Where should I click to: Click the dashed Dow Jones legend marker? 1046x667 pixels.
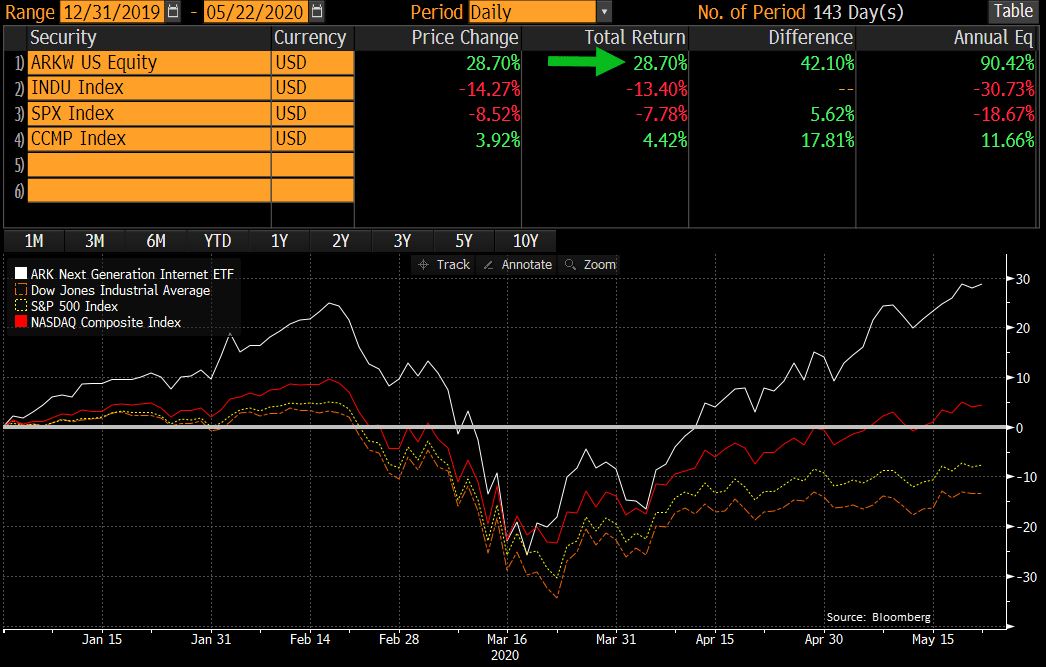pyautogui.click(x=20, y=290)
